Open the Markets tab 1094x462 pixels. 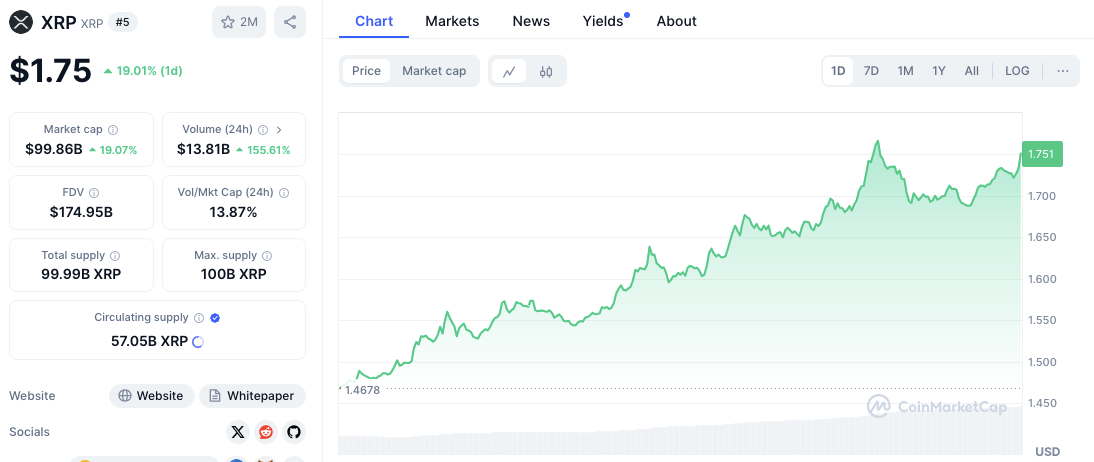point(452,21)
